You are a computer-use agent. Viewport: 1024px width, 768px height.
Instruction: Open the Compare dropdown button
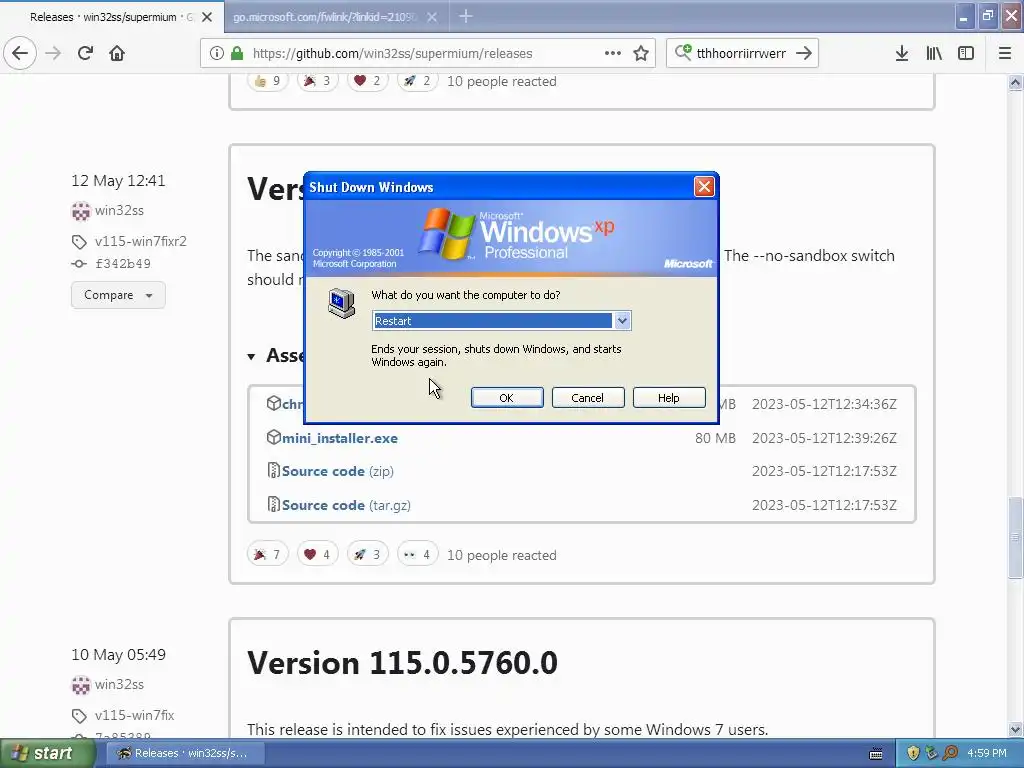pos(118,295)
